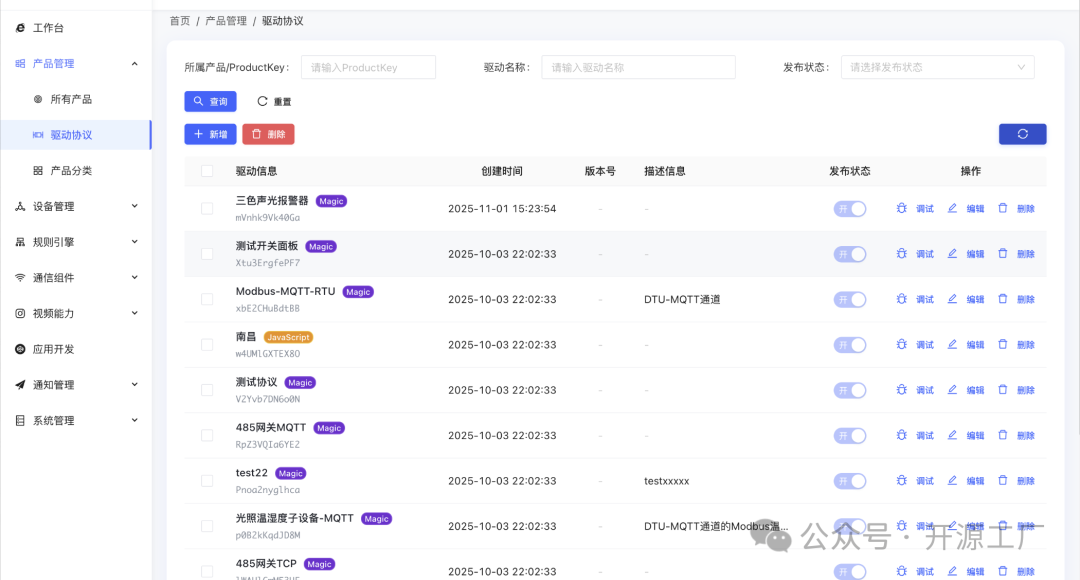Select 视频能力 in the sidebar
This screenshot has height=580, width=1080.
51,314
